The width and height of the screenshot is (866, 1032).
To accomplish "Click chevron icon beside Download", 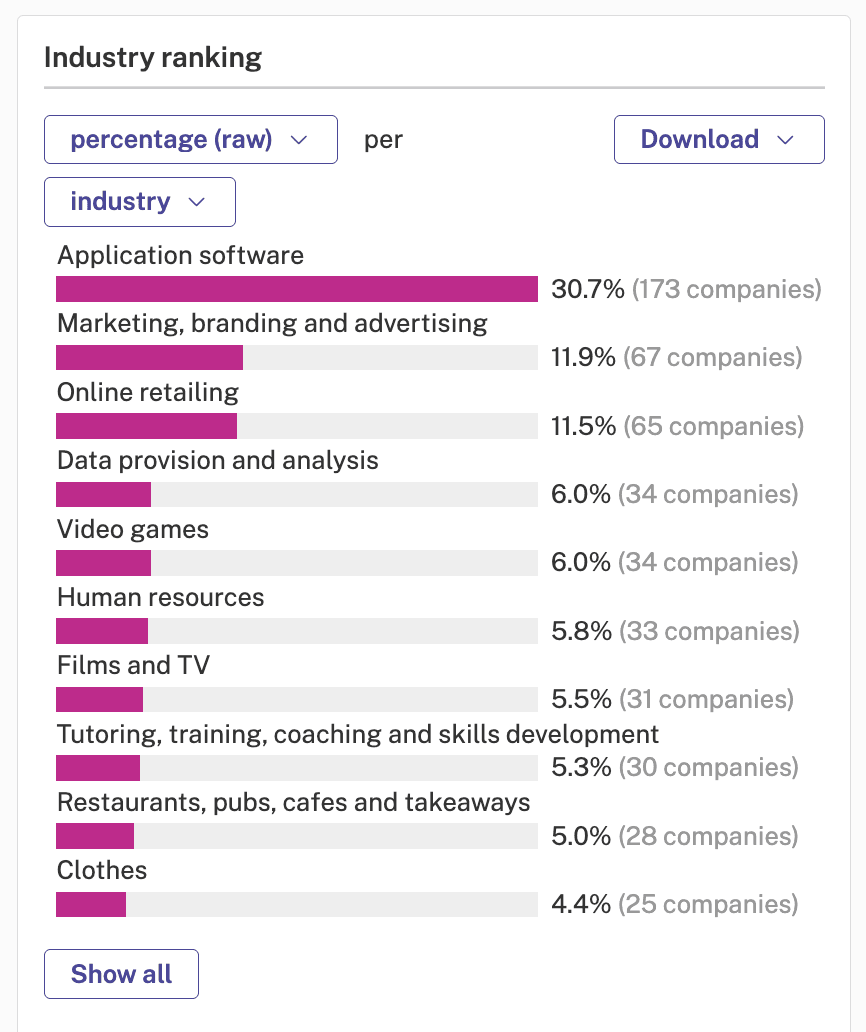I will (785, 140).
